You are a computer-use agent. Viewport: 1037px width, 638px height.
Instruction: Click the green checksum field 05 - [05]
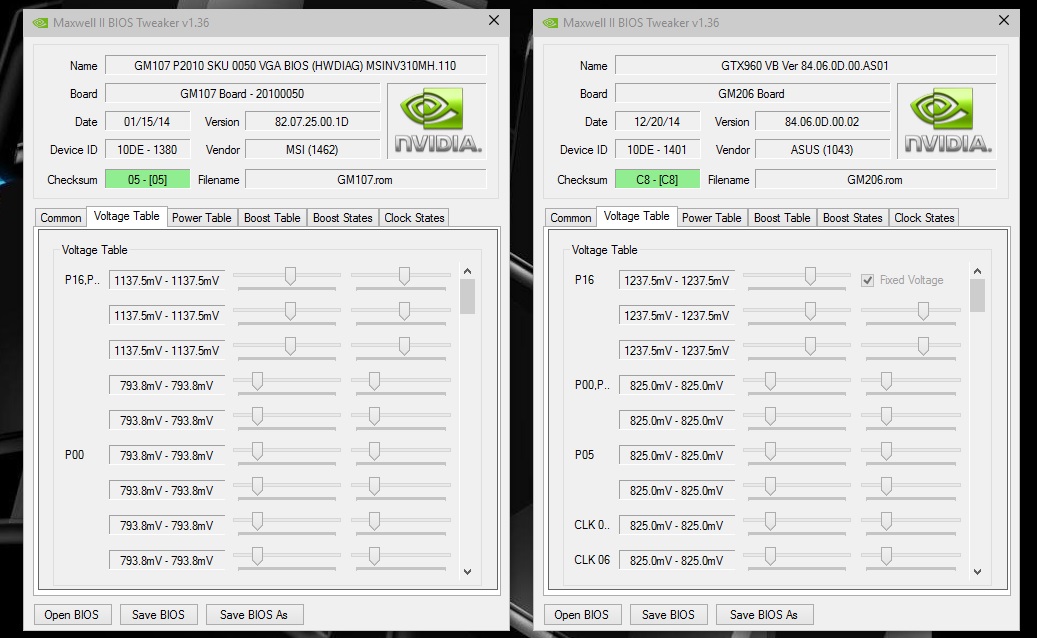(147, 180)
